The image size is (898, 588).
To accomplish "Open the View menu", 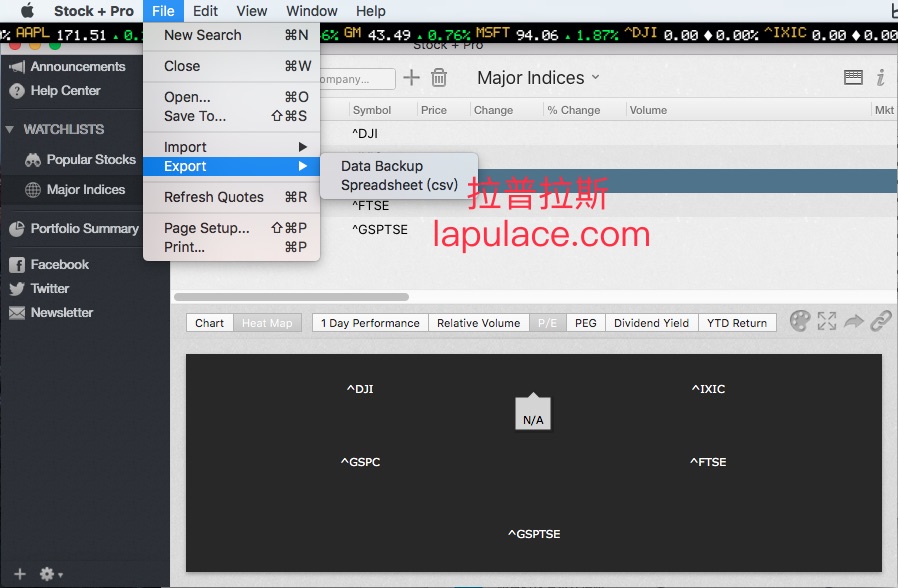I will pyautogui.click(x=251, y=11).
